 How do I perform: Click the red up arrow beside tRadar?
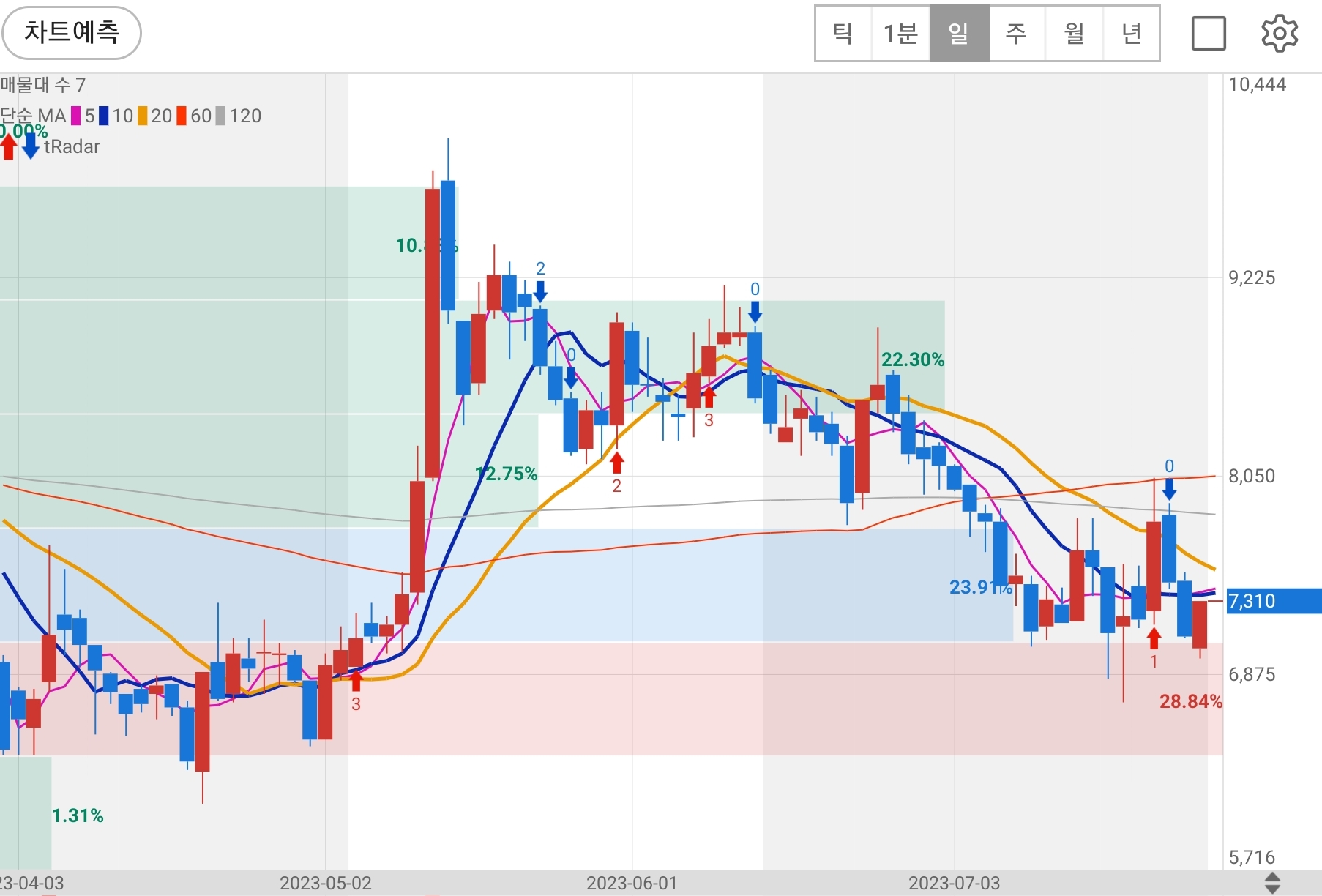[8, 146]
